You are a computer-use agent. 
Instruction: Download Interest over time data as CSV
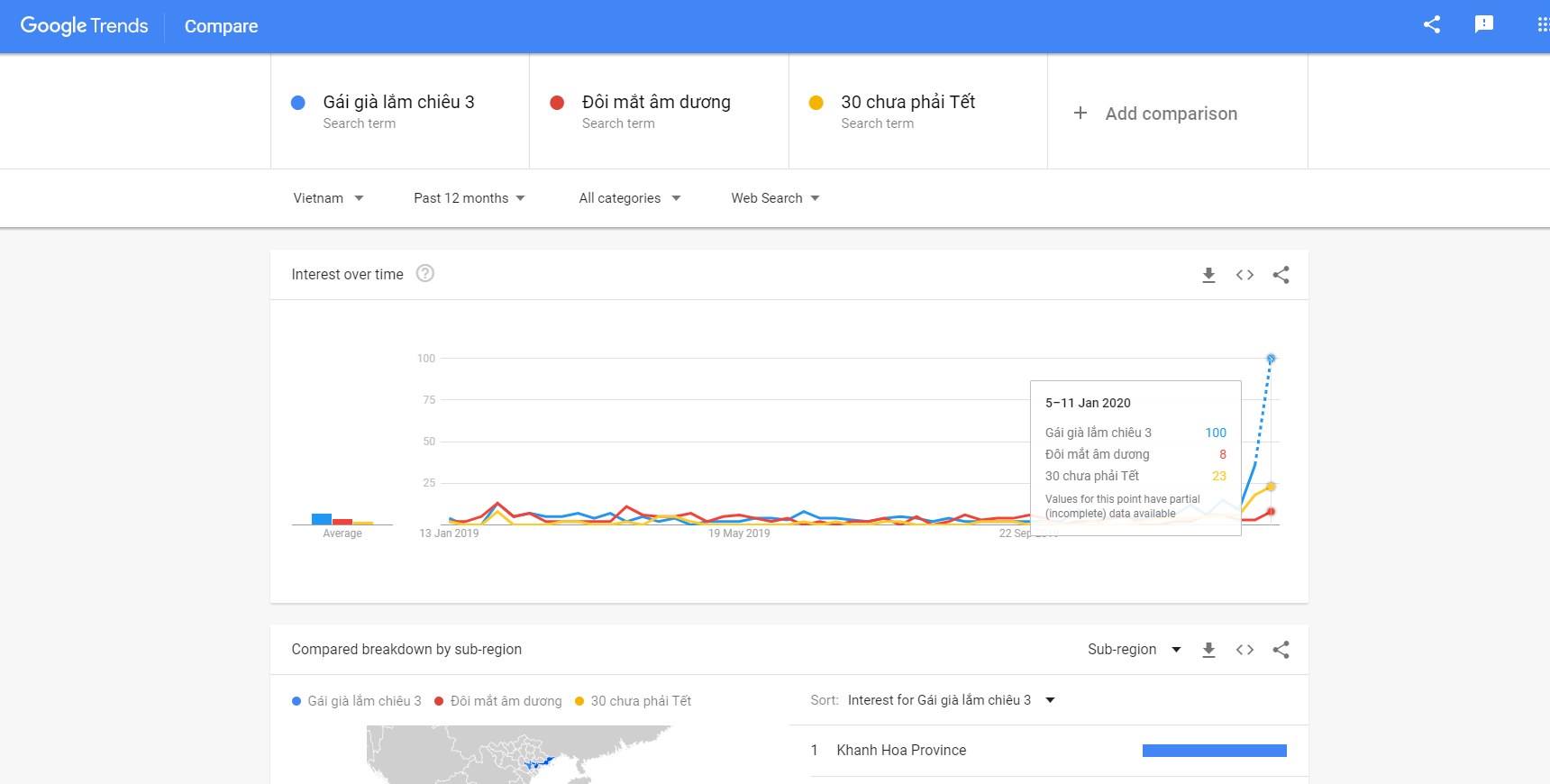tap(1208, 275)
